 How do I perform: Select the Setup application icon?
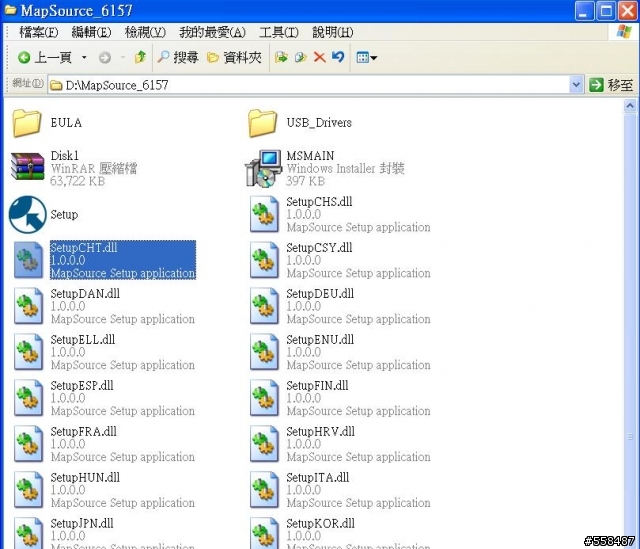point(27,215)
